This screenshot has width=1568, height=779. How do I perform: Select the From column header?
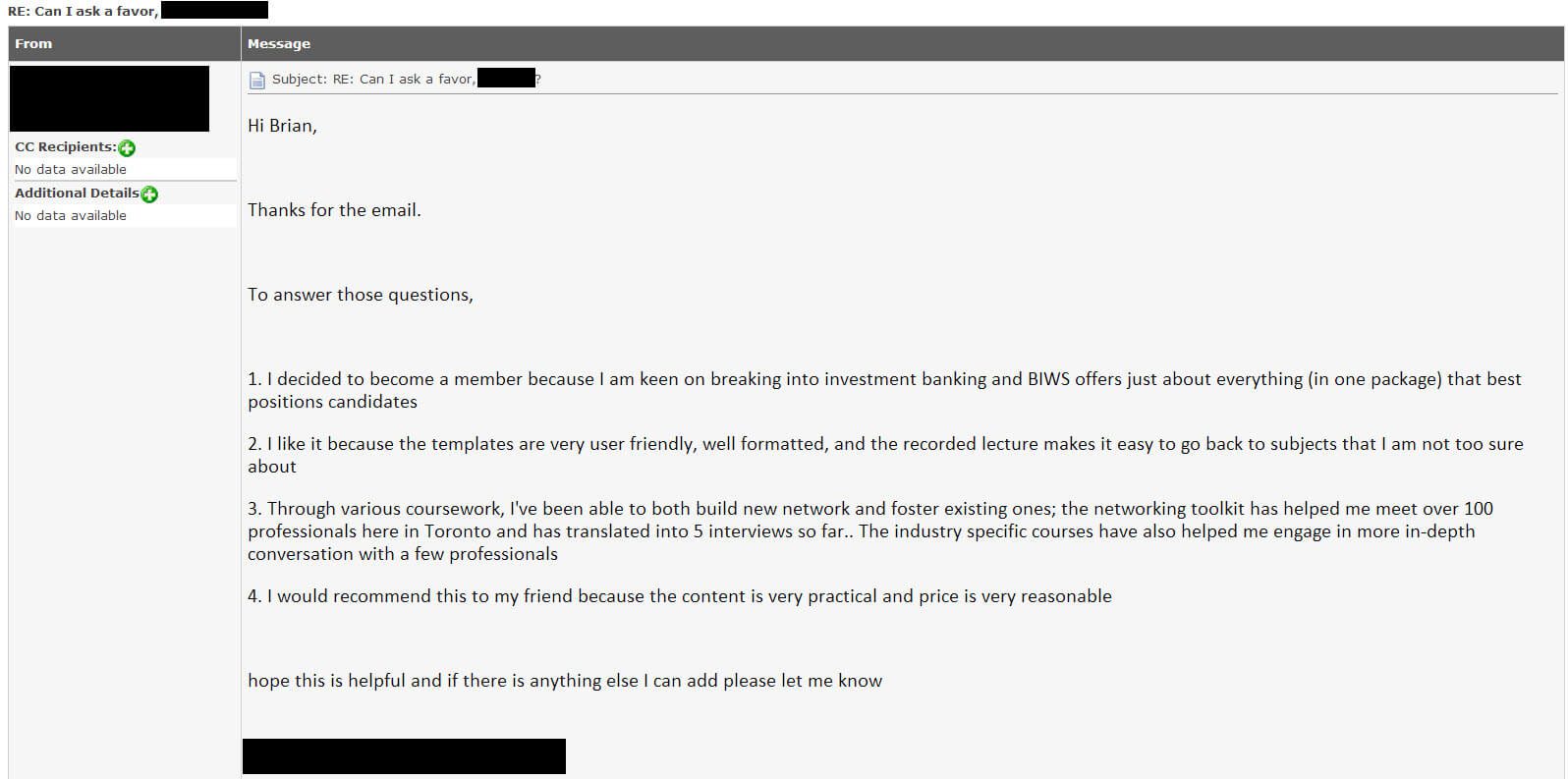tap(33, 43)
